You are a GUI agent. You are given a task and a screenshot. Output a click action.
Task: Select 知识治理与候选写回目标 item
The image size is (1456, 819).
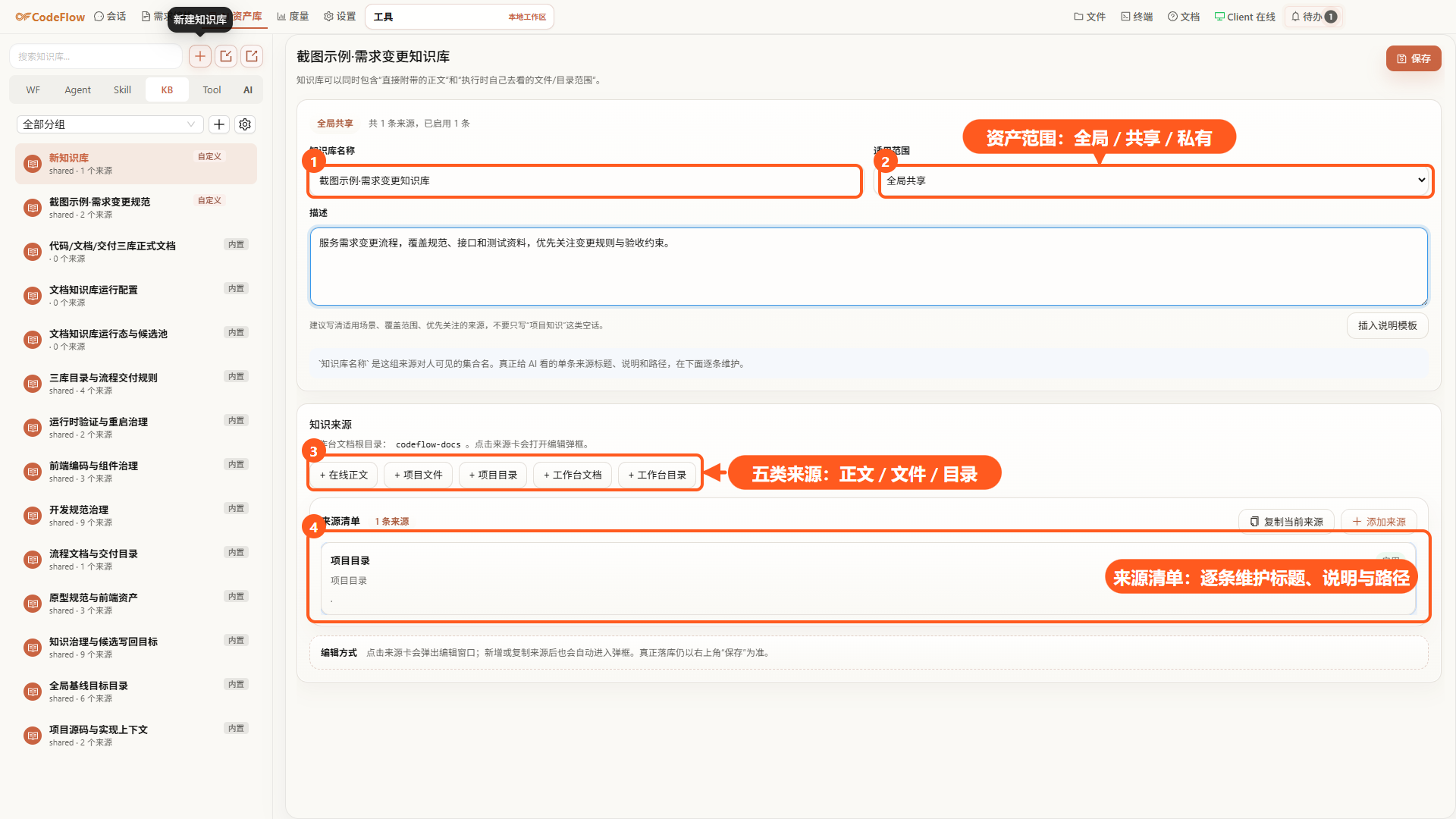[x=136, y=648]
